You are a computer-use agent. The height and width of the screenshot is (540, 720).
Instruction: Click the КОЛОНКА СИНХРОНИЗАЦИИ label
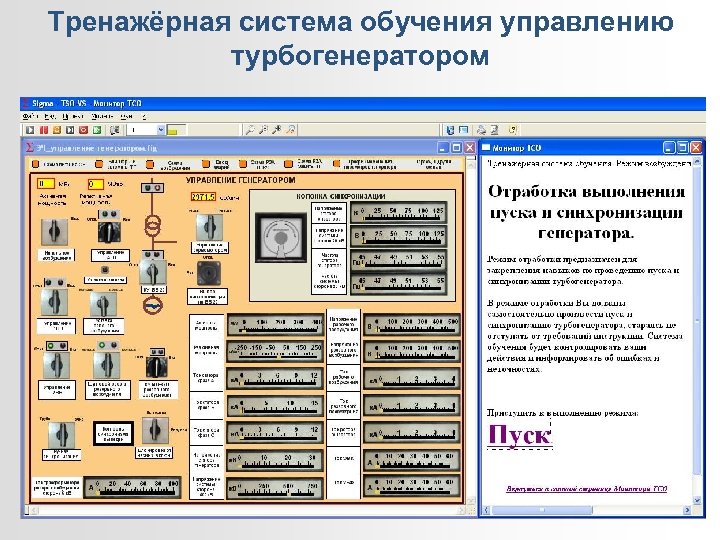click(341, 196)
